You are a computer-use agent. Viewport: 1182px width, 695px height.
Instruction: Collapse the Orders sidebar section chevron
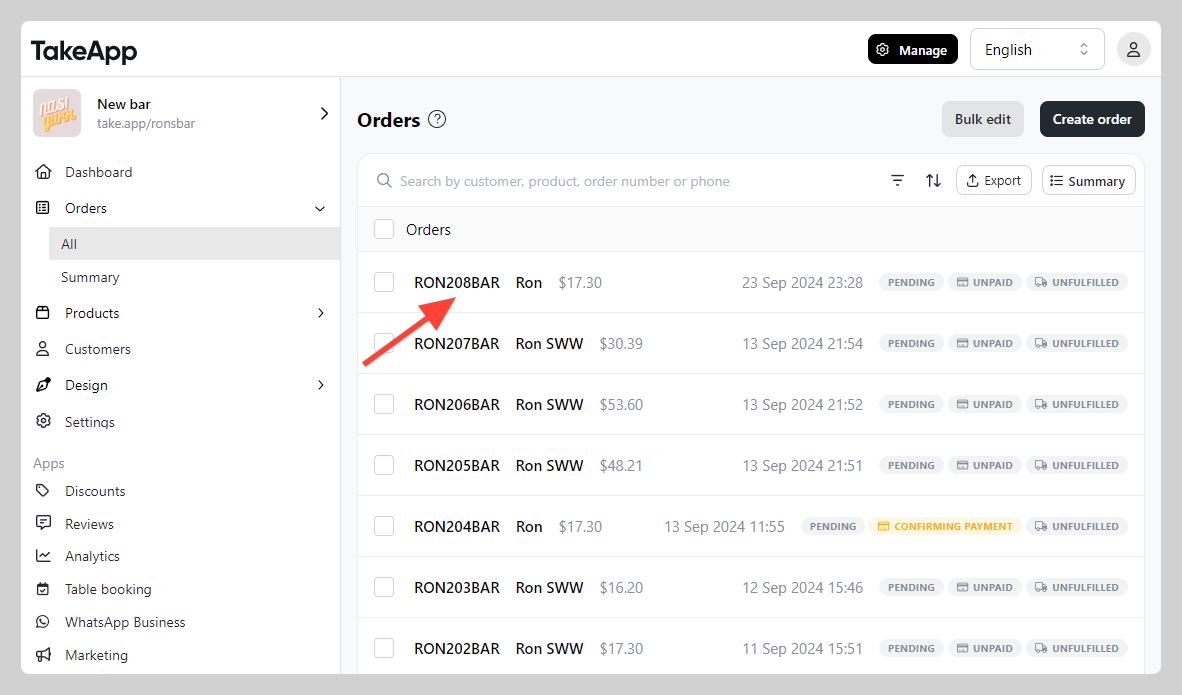(320, 208)
